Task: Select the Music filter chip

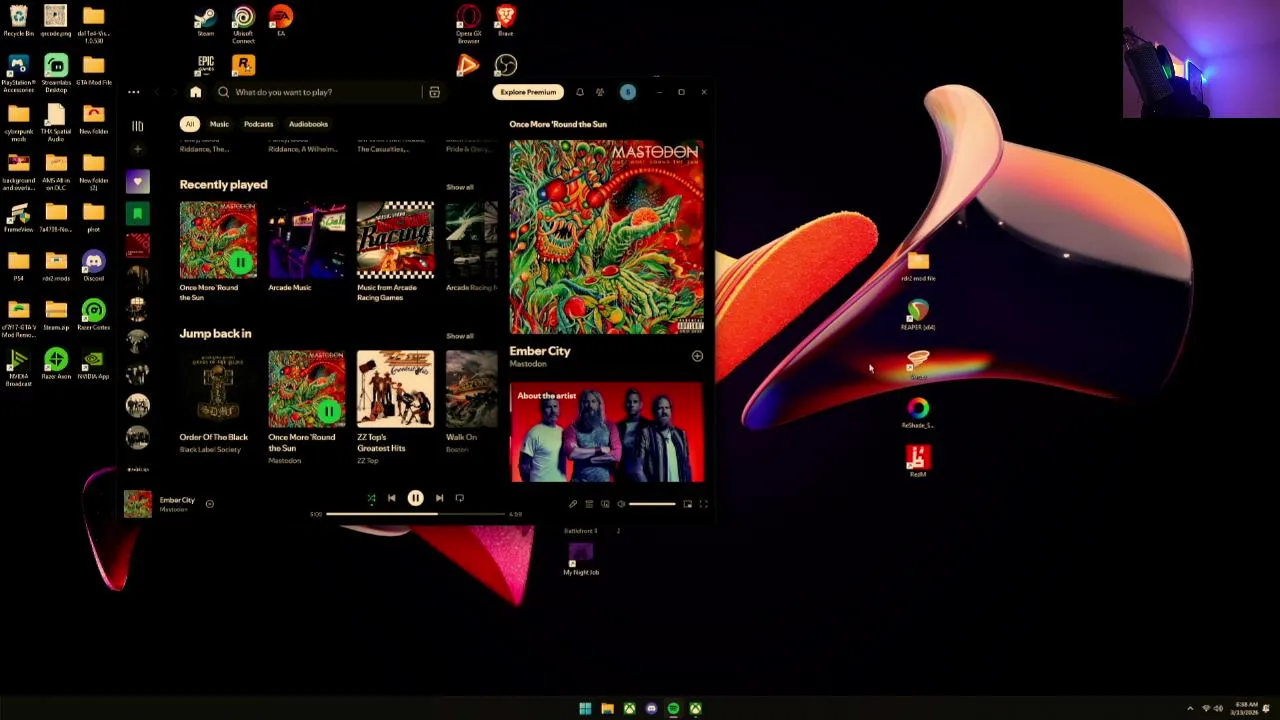Action: (x=219, y=124)
